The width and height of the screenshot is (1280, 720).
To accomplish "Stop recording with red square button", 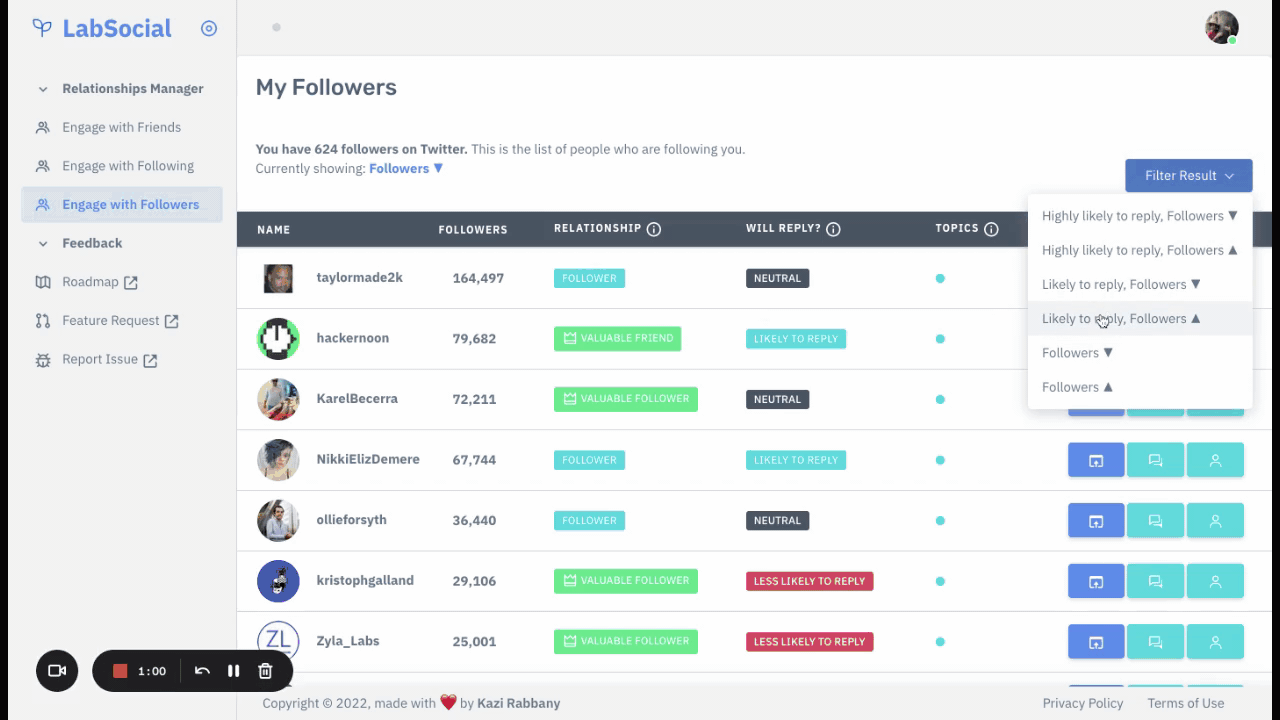I will [120, 671].
